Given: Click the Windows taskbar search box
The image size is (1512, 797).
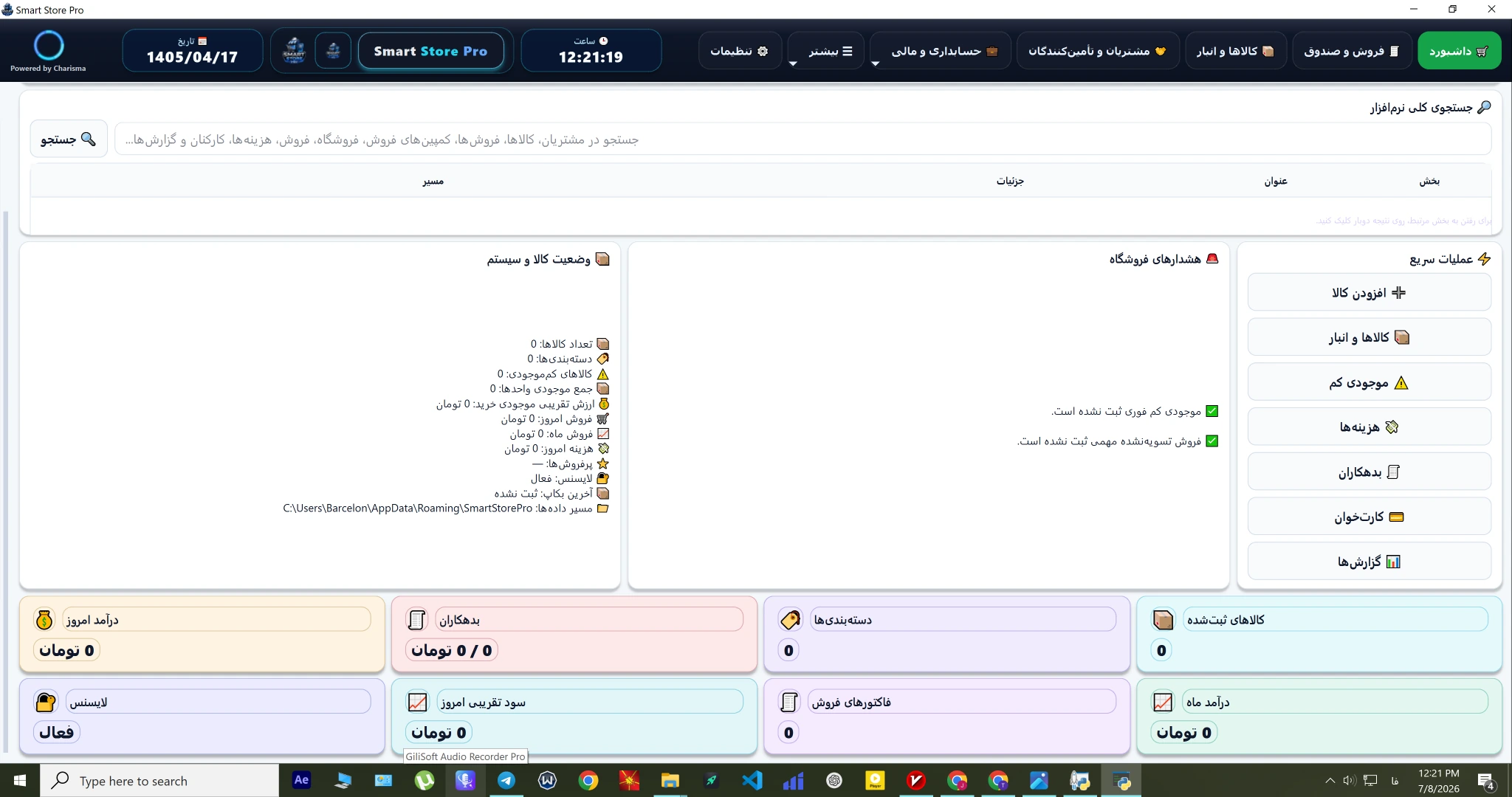Looking at the screenshot, I should click(159, 780).
